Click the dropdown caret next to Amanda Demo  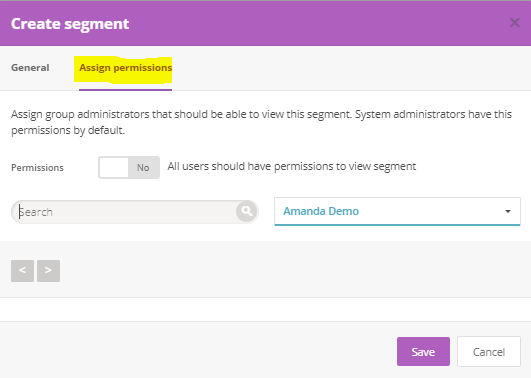pos(508,211)
